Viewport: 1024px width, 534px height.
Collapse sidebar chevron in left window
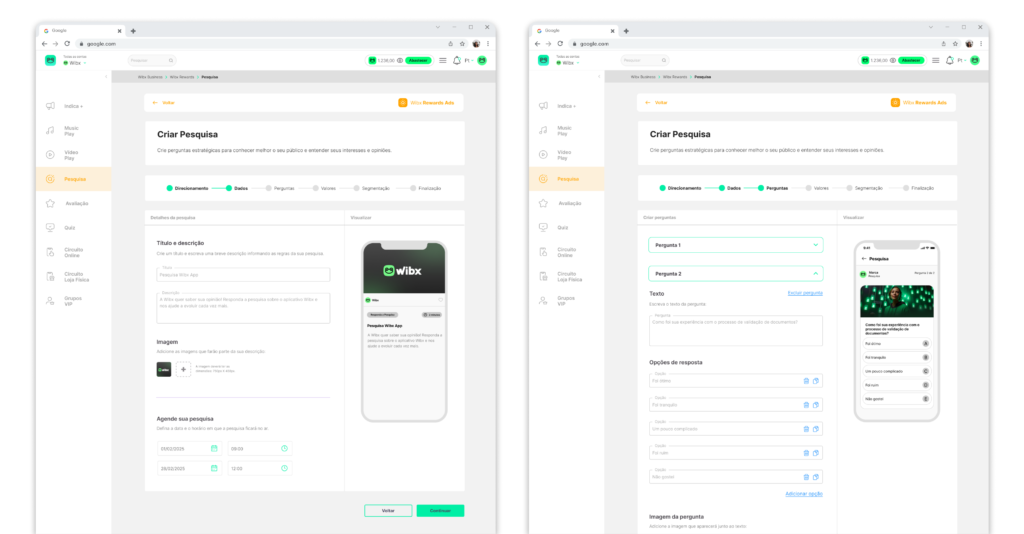tap(106, 76)
